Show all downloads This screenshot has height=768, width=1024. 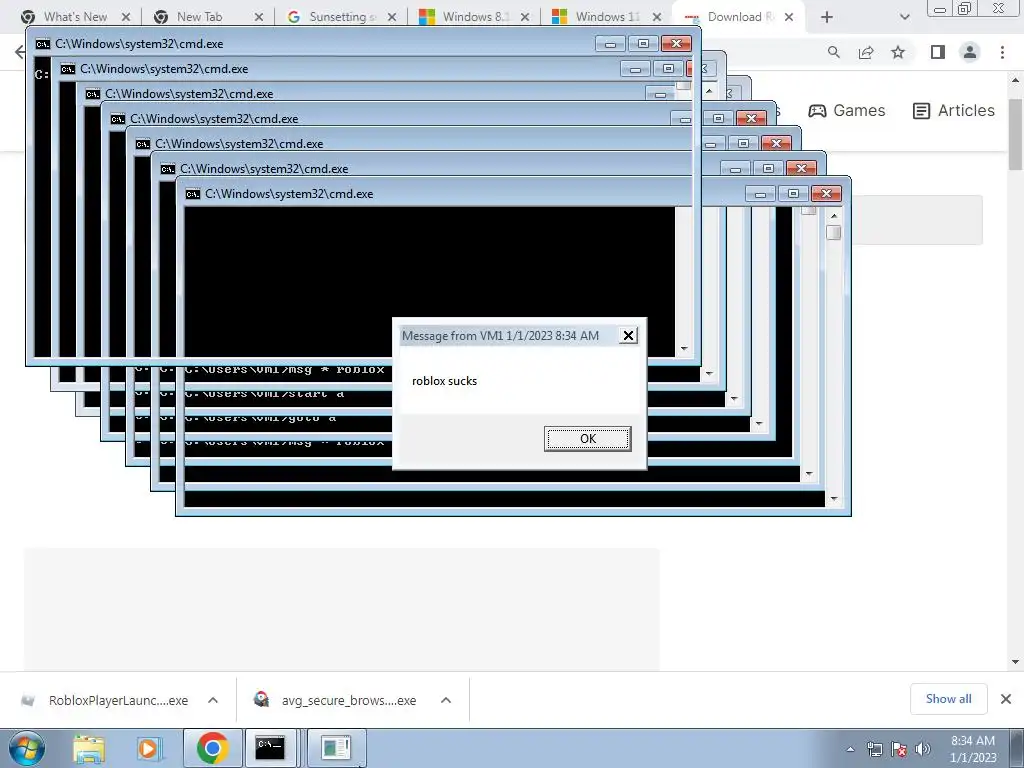pyautogui.click(x=948, y=699)
